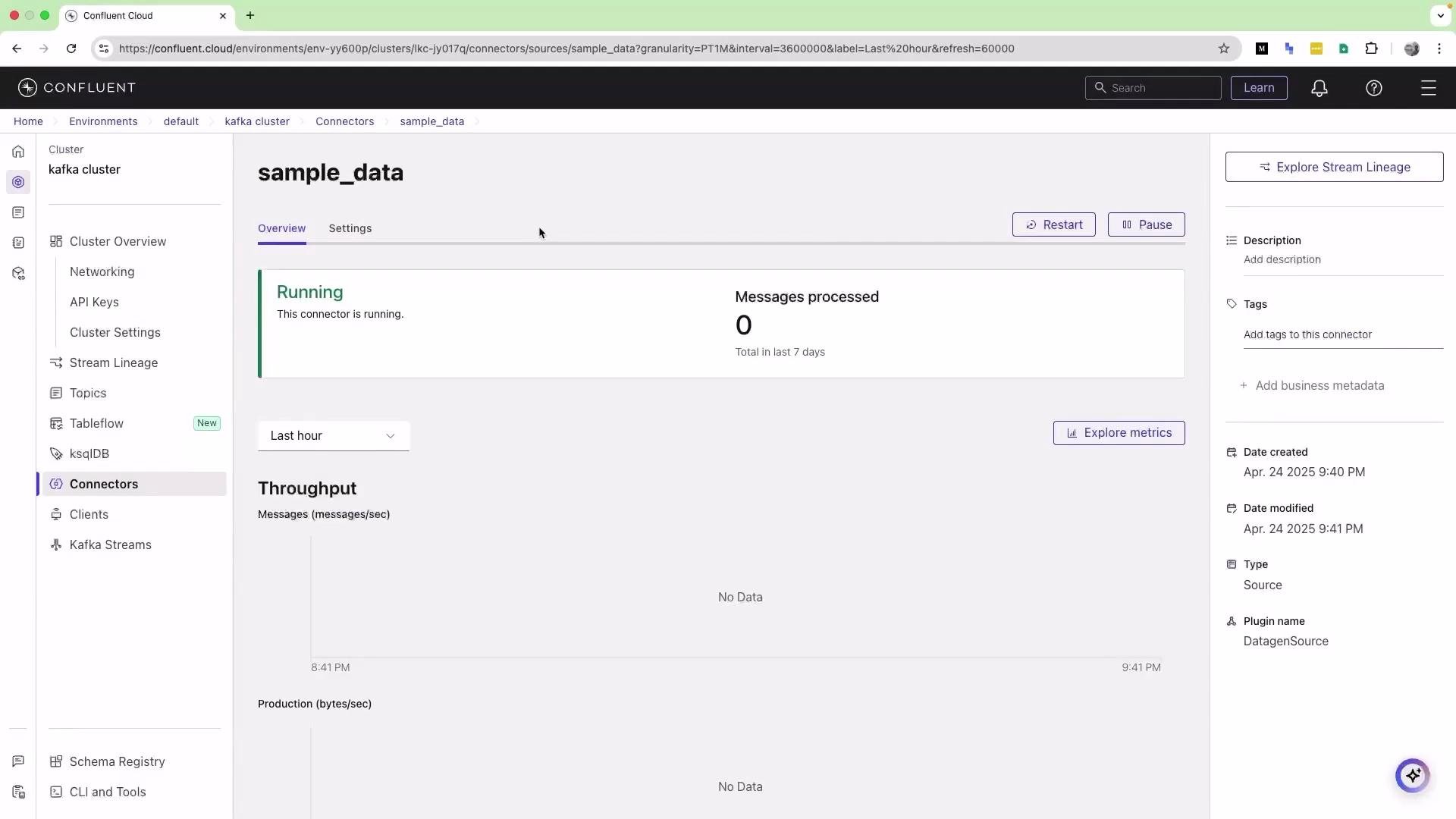
Task: Switch to the Settings tab
Action: click(x=350, y=228)
